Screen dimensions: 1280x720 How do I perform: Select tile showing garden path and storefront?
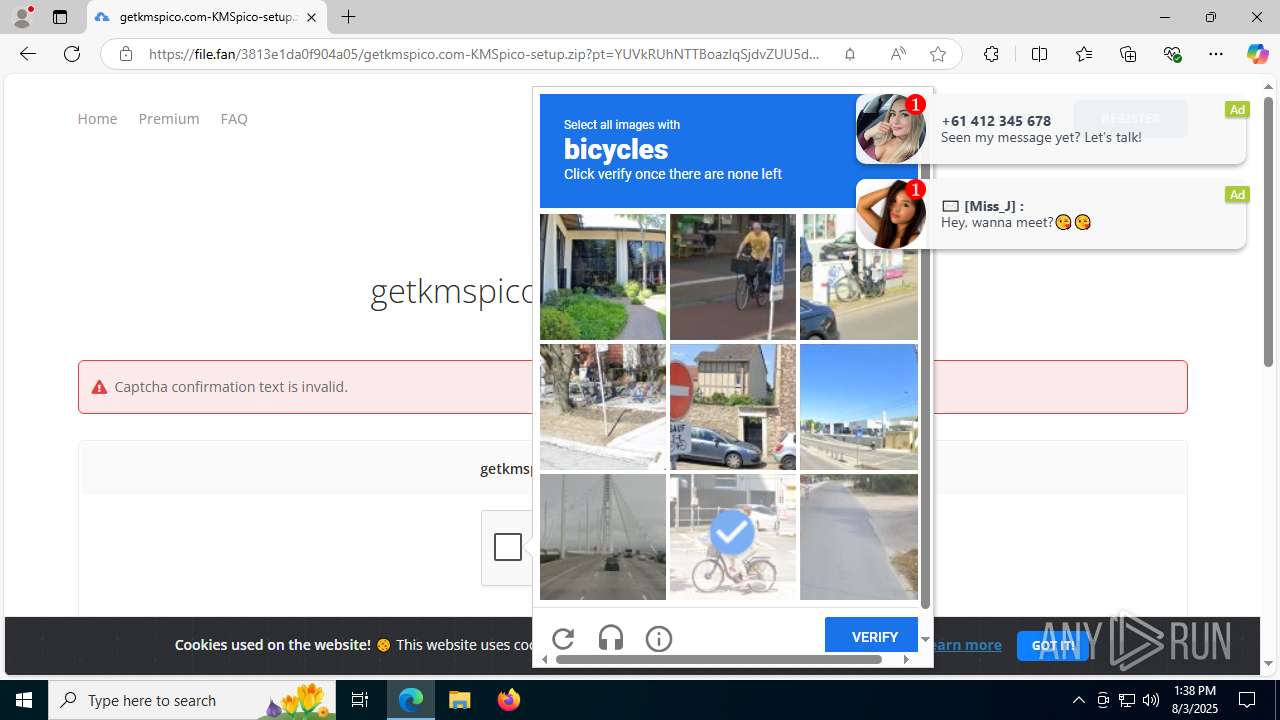coord(603,277)
